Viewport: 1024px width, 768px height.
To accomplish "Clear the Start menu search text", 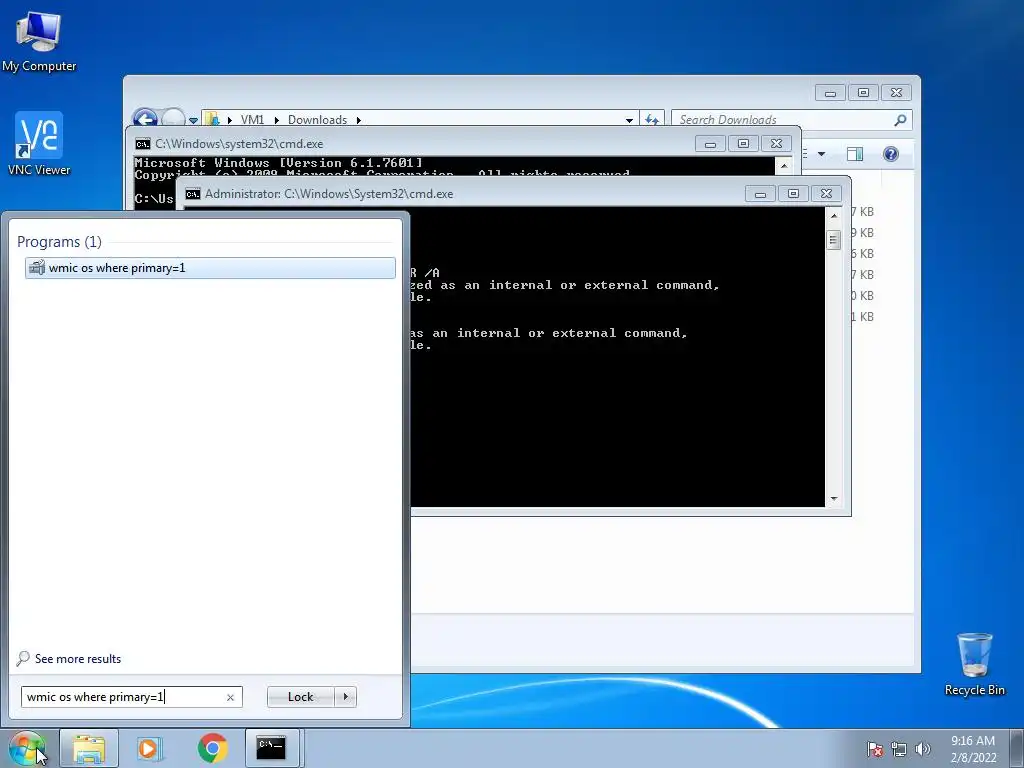I will tap(230, 697).
